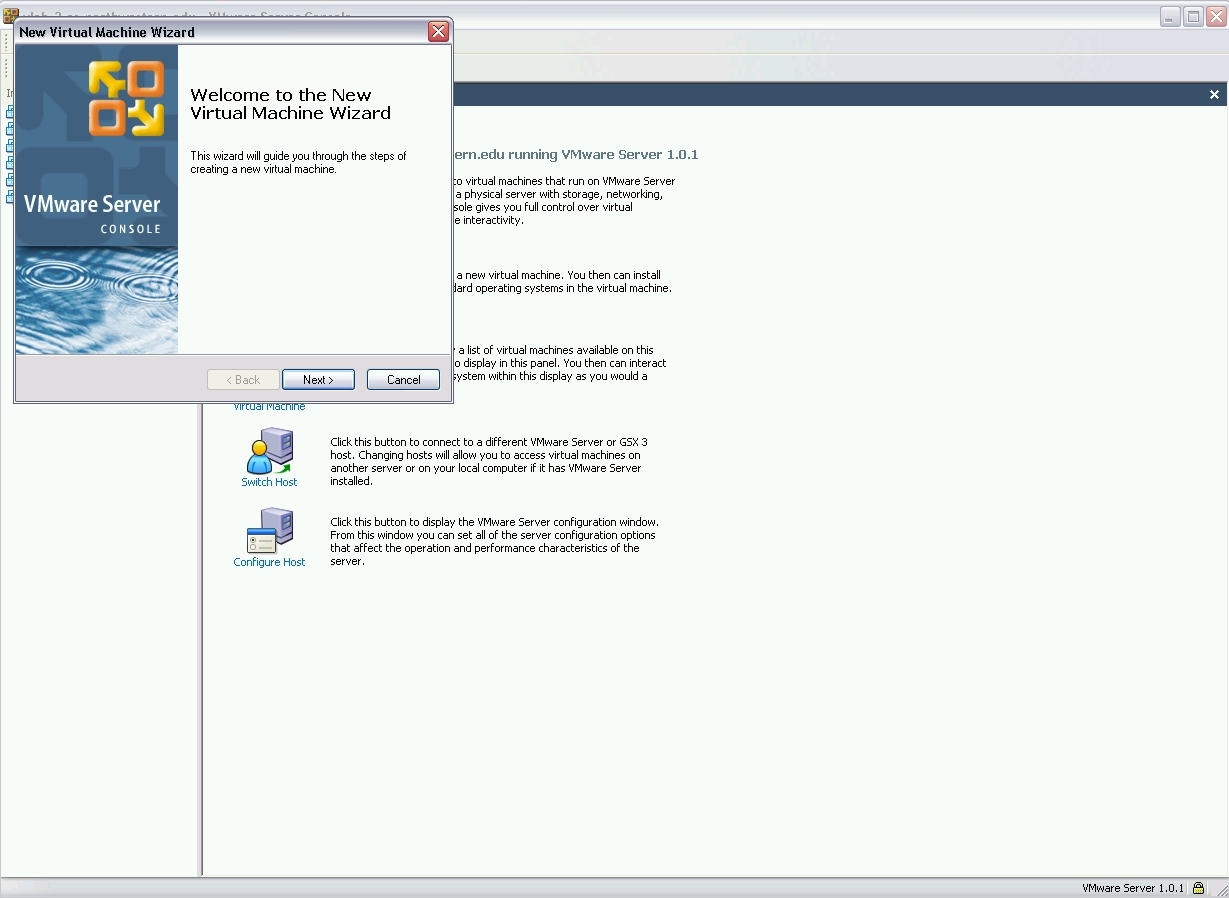Cancel the New Virtual Machine Wizard

[403, 380]
